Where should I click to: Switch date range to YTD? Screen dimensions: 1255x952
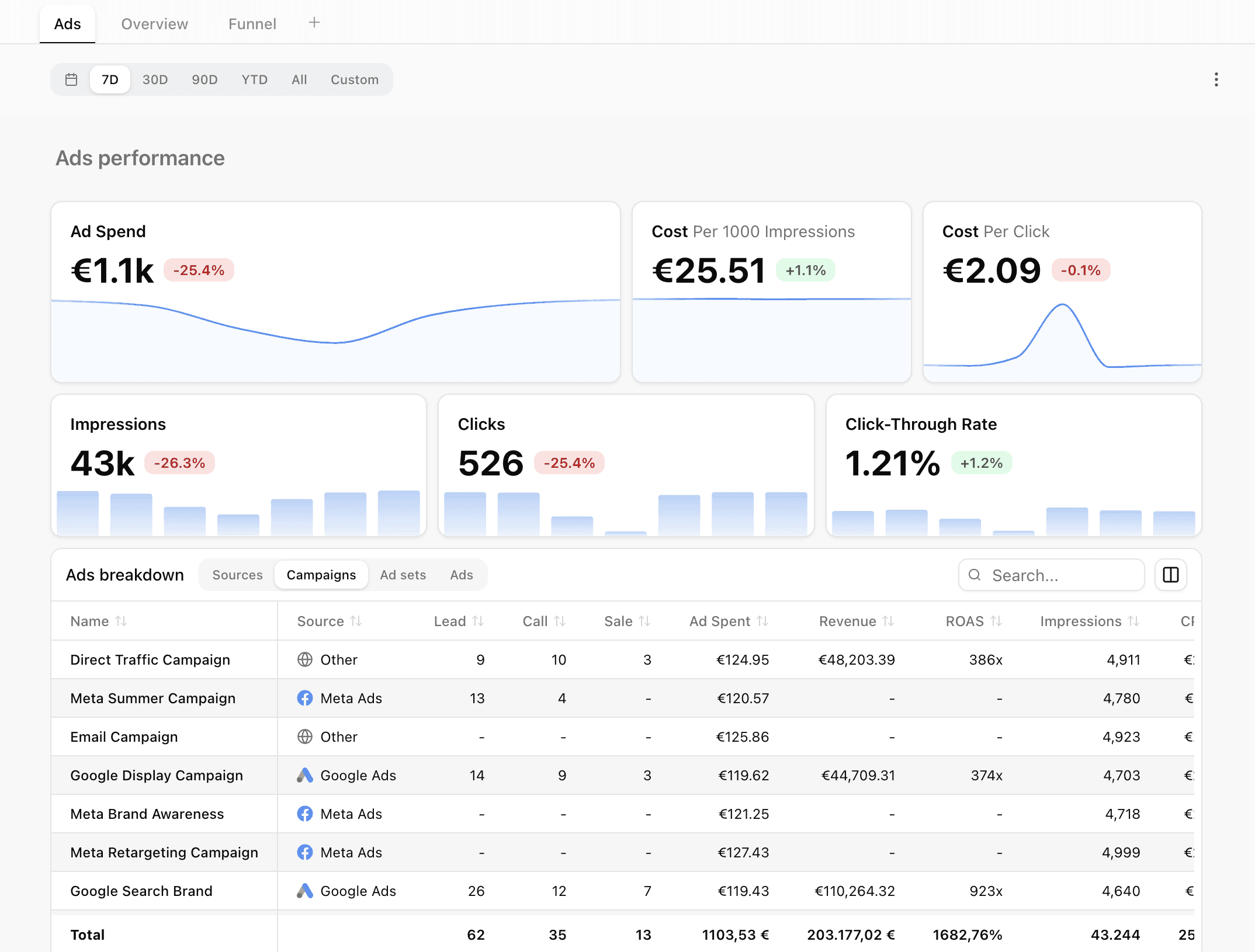(254, 79)
